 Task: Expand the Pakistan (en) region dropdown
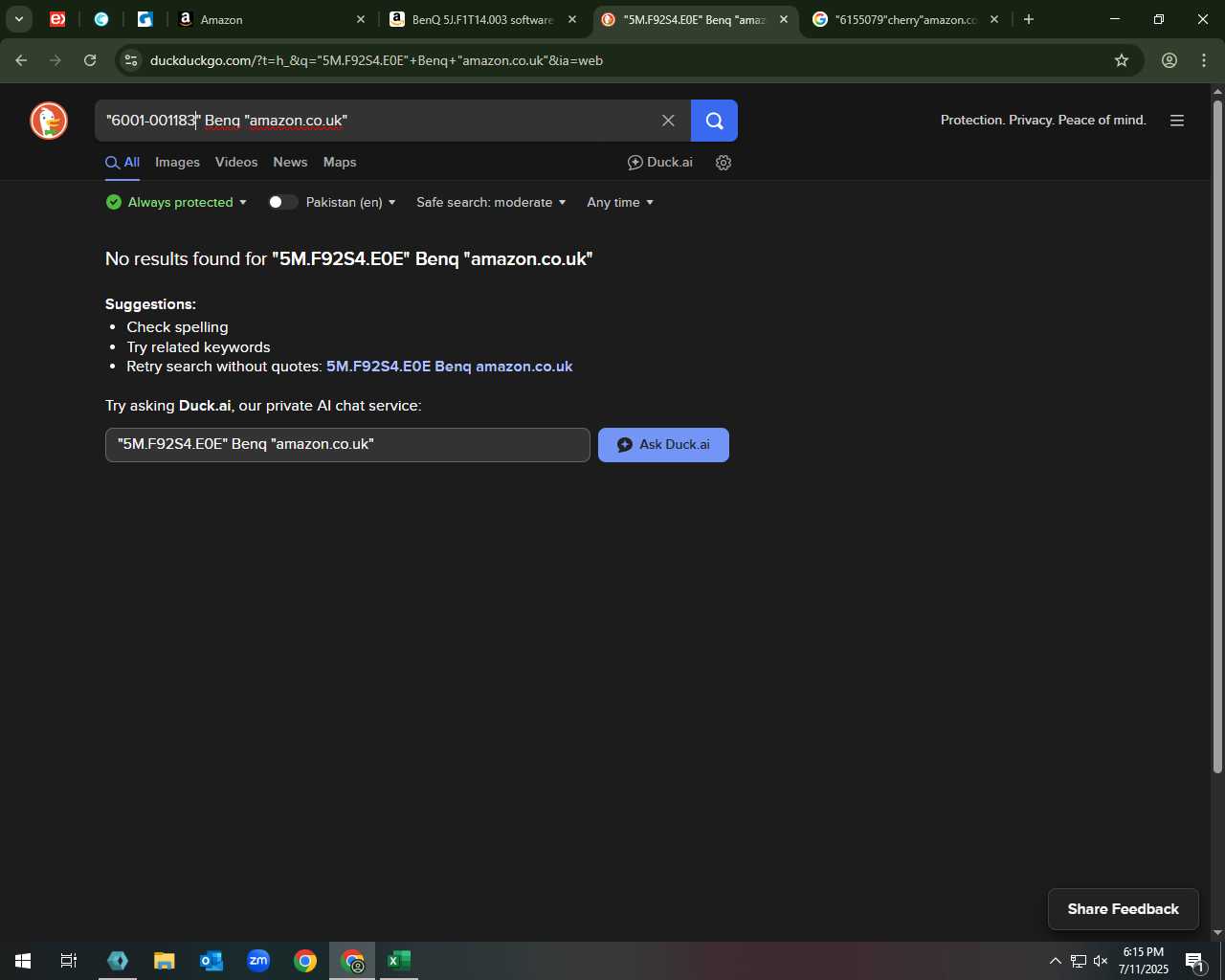[350, 202]
